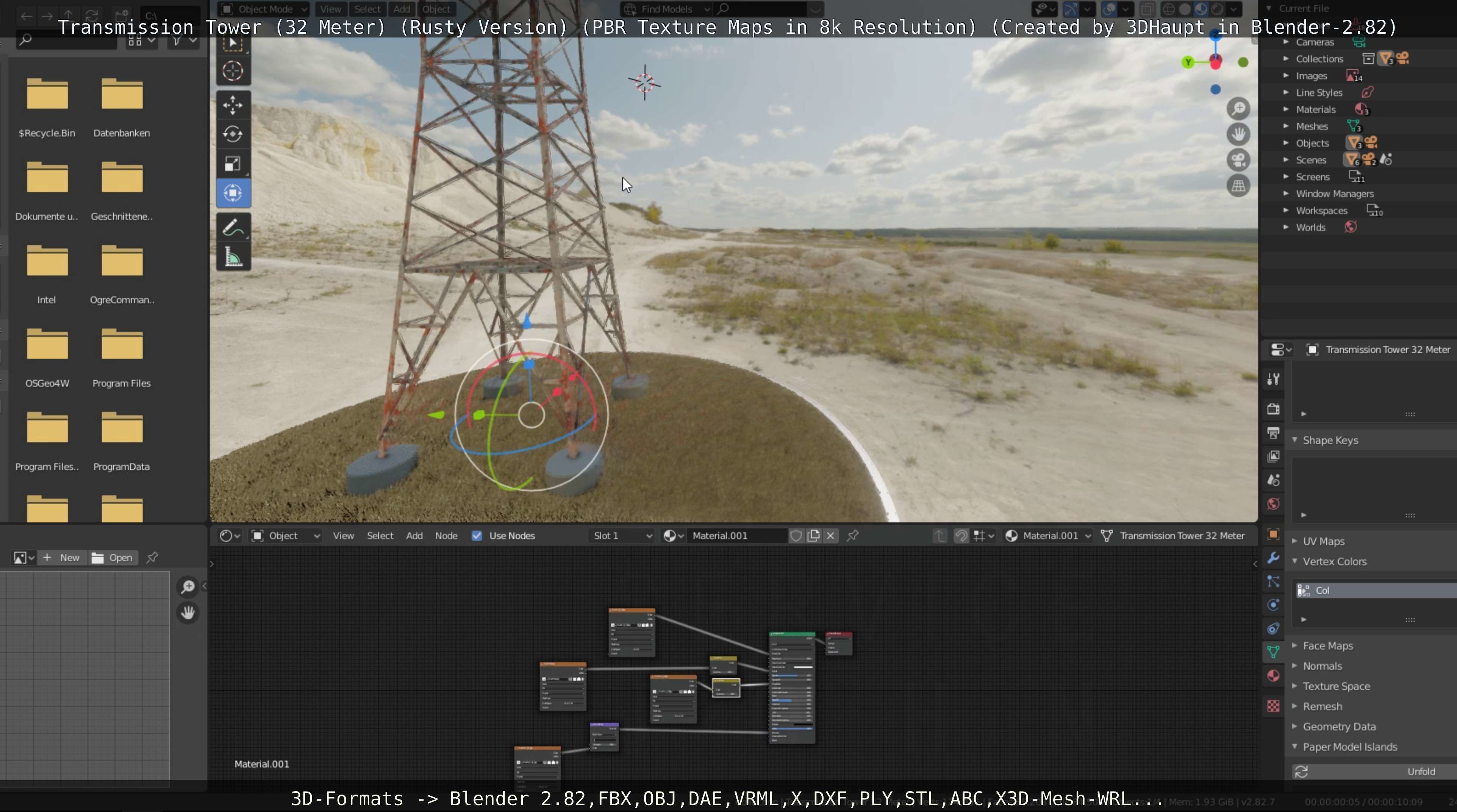Open the Object properties tab
Image resolution: width=1457 pixels, height=812 pixels.
(1273, 534)
